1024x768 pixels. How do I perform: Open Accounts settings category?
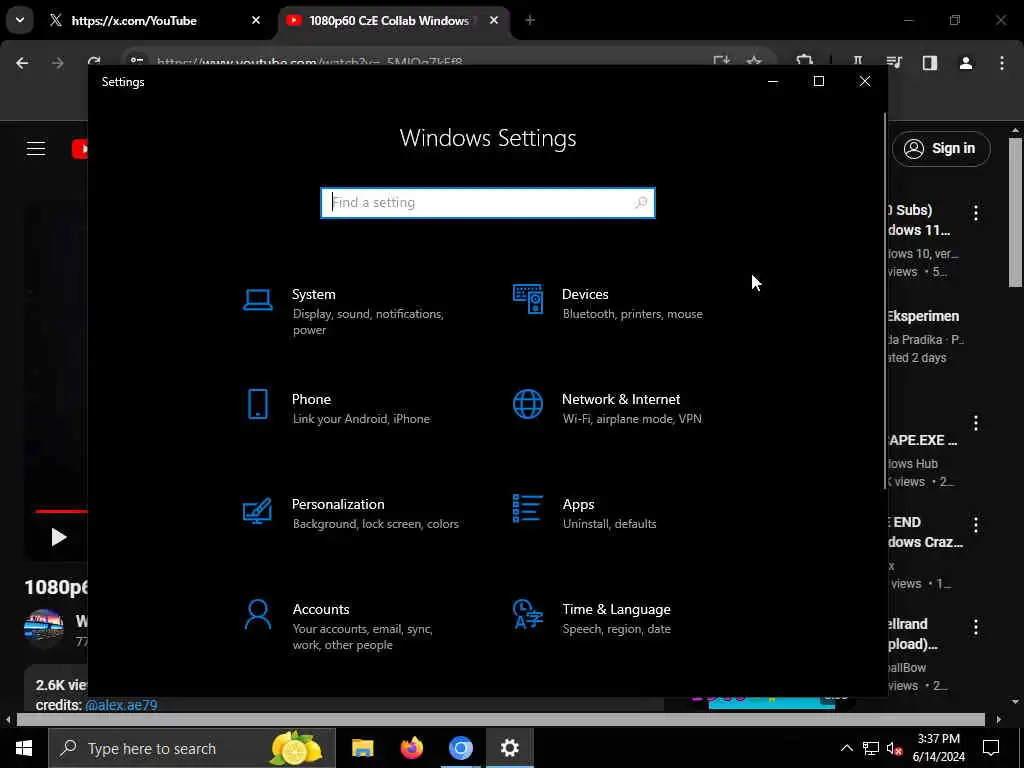pyautogui.click(x=340, y=626)
